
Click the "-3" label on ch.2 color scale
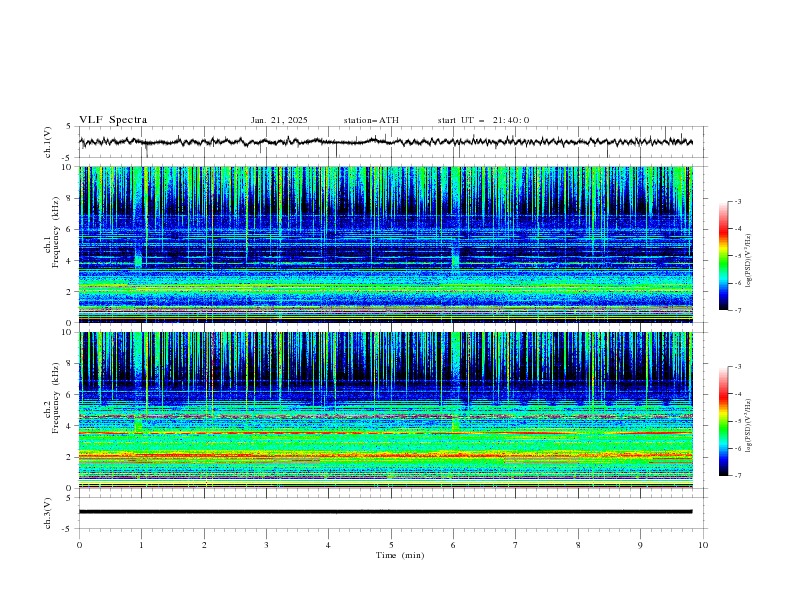click(x=738, y=367)
